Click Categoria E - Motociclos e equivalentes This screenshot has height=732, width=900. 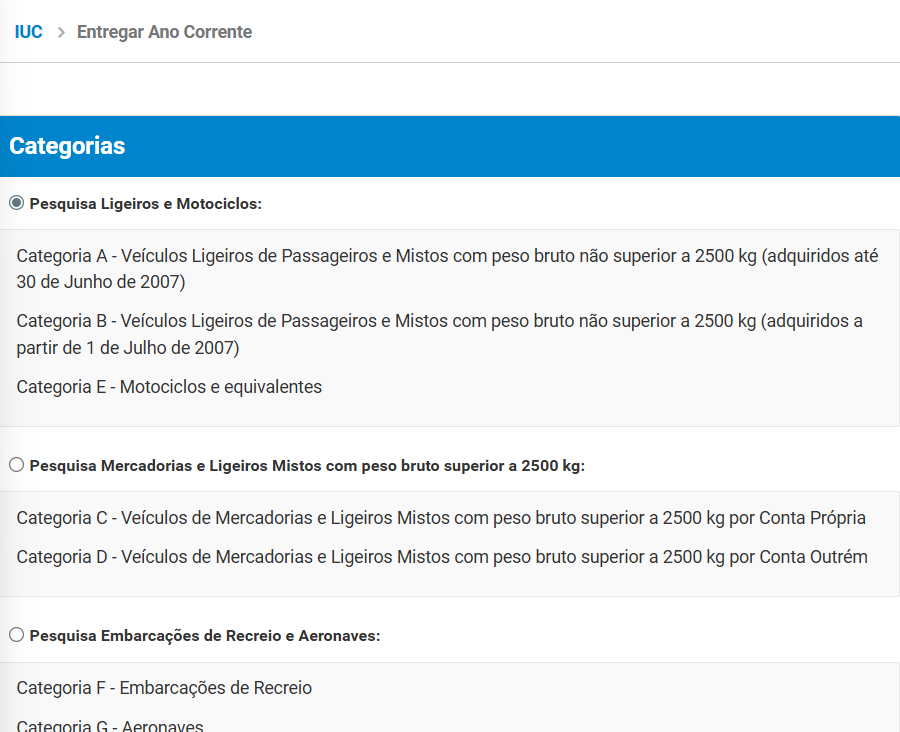[169, 387]
